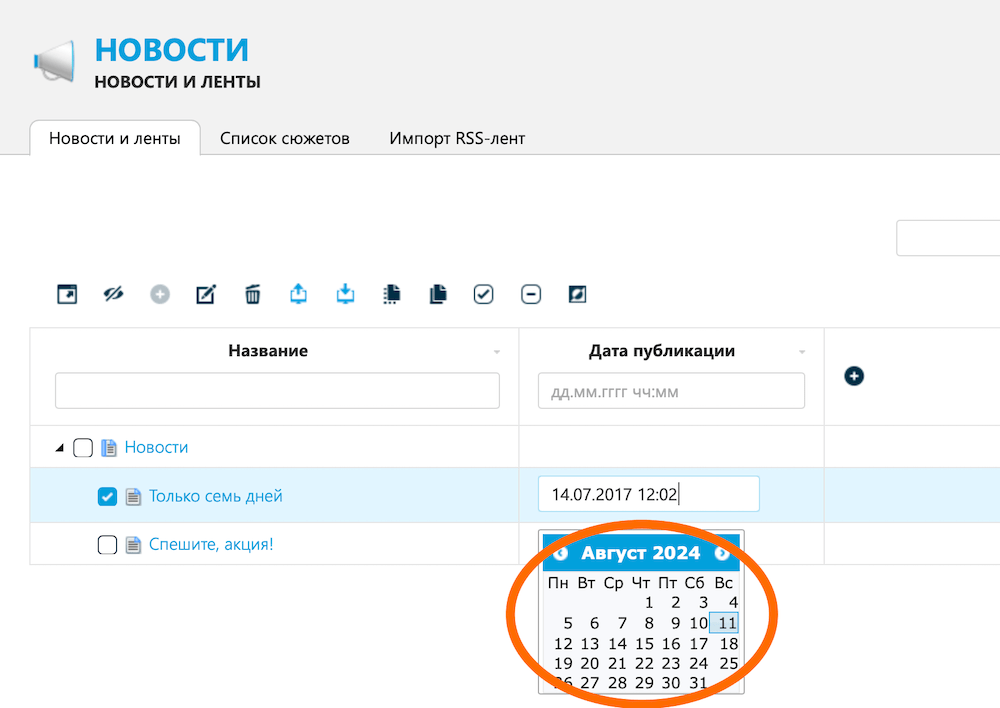1000x708 pixels.
Task: Click the folder icon beside Новости row
Action: 109,448
